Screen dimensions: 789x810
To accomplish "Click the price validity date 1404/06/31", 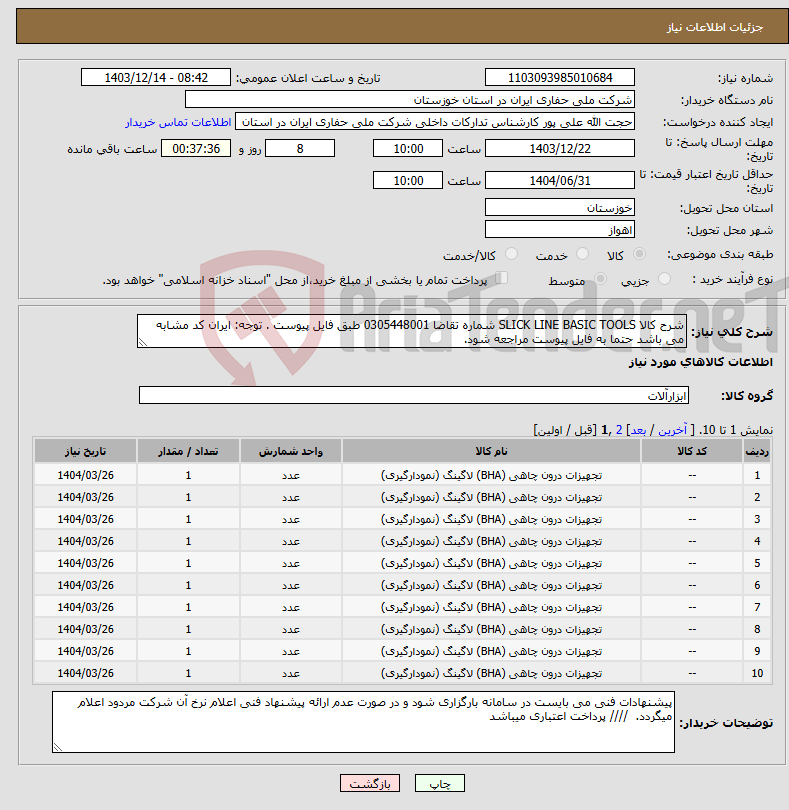I will (560, 180).
